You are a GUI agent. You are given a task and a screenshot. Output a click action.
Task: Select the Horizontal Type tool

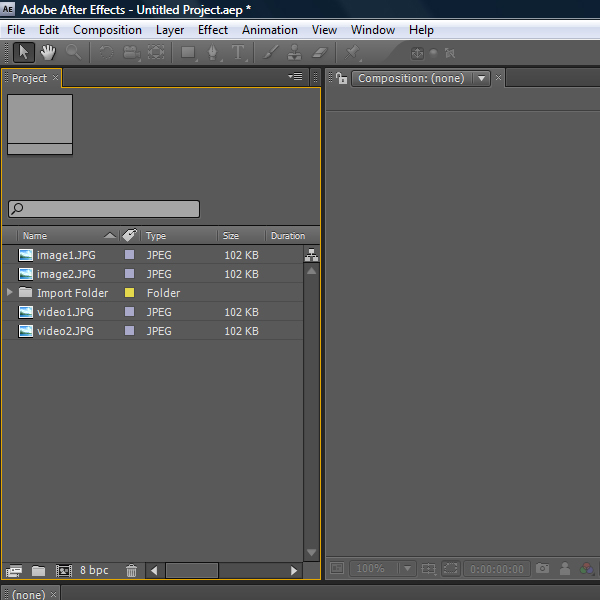[x=238, y=52]
